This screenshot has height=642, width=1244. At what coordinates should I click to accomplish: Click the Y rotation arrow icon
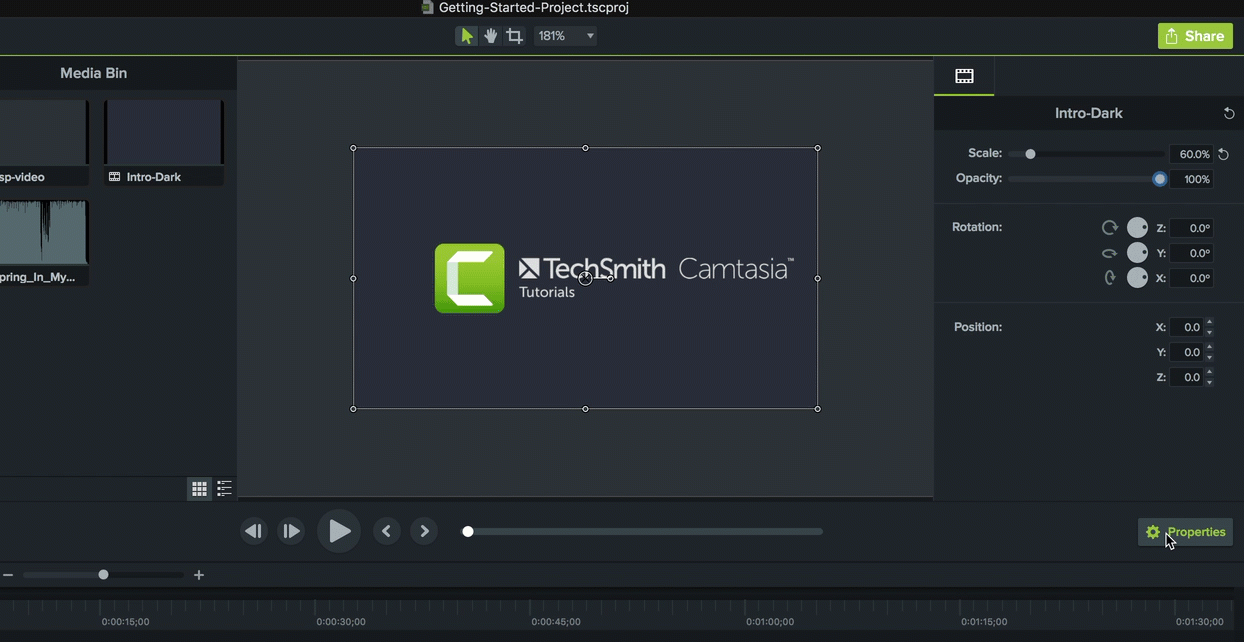coord(1110,253)
